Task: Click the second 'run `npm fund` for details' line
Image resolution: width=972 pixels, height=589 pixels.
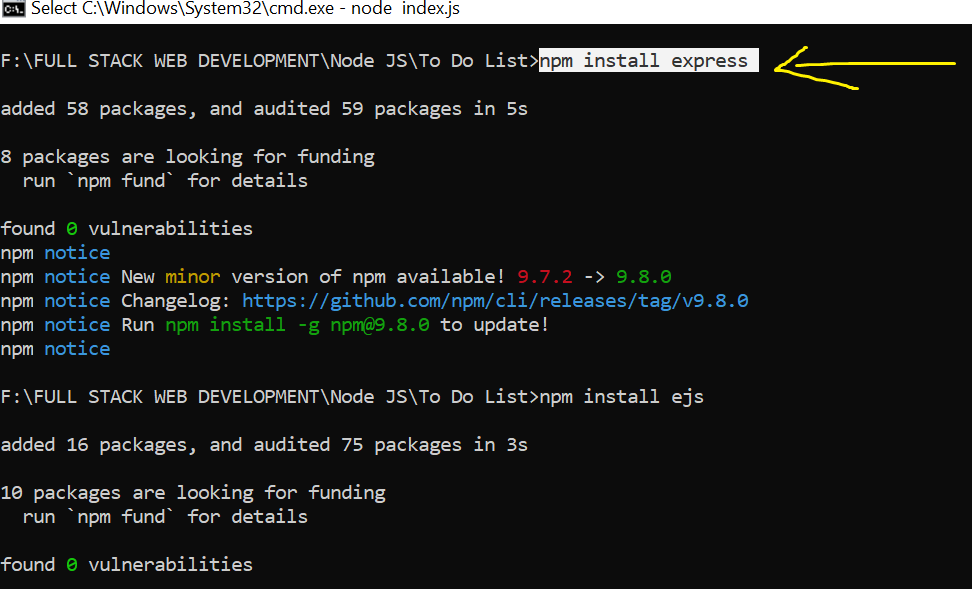Action: coord(165,517)
